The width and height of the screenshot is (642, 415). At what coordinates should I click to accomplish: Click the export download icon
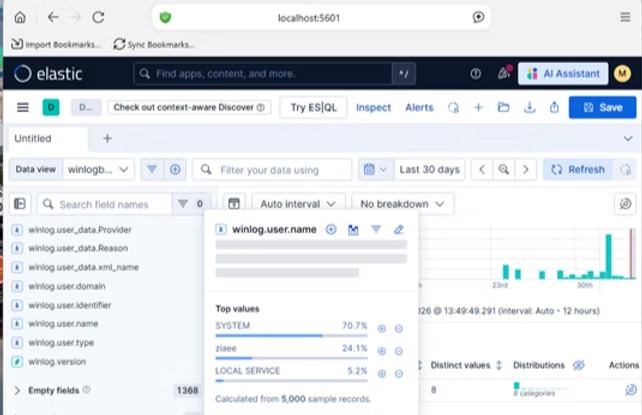point(529,108)
